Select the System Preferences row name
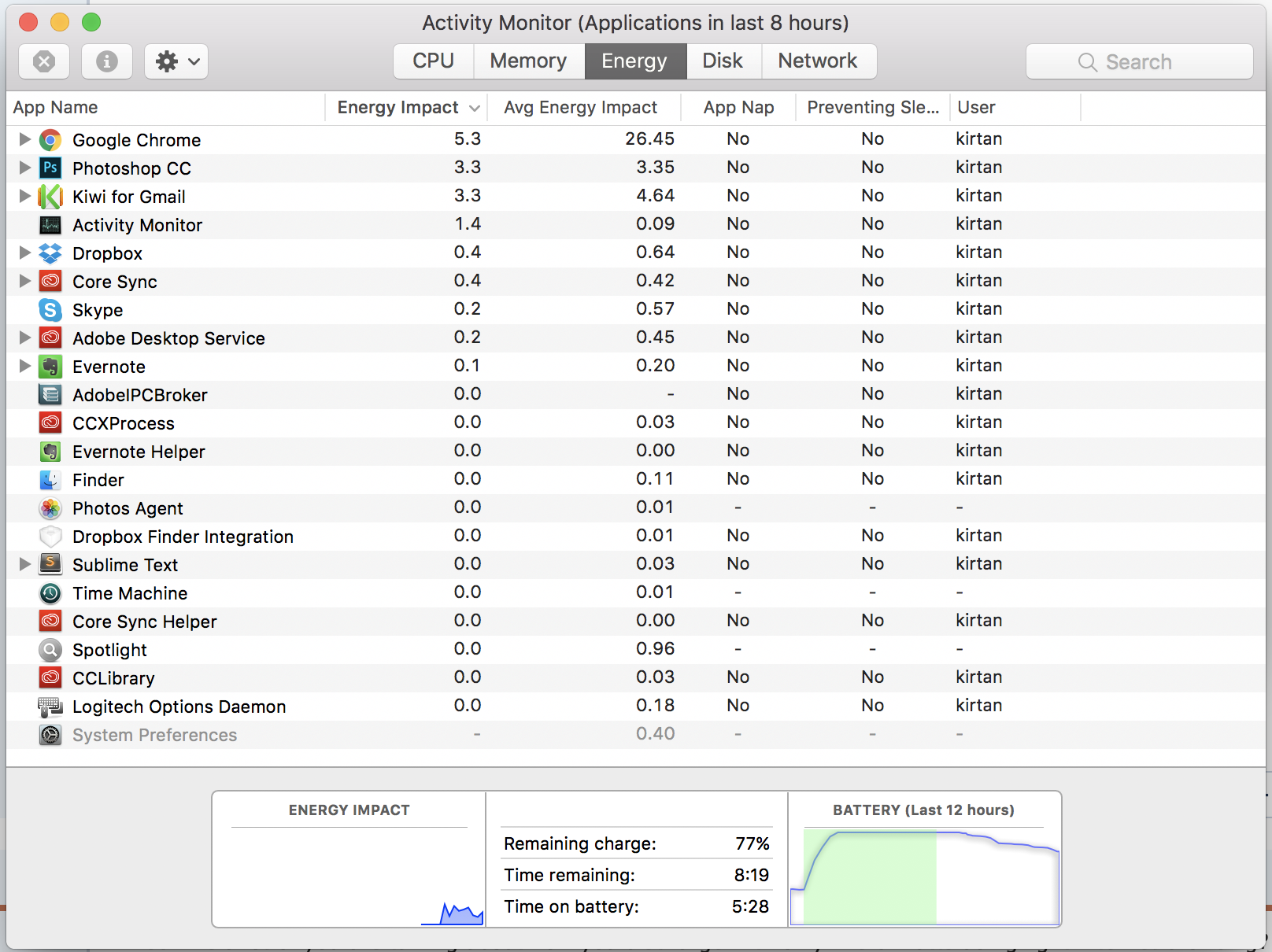 (x=155, y=735)
